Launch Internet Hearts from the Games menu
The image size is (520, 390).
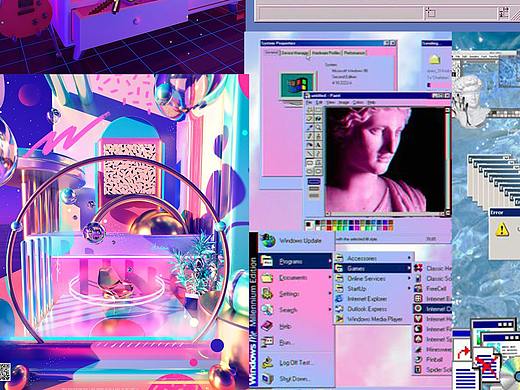[x=433, y=319]
